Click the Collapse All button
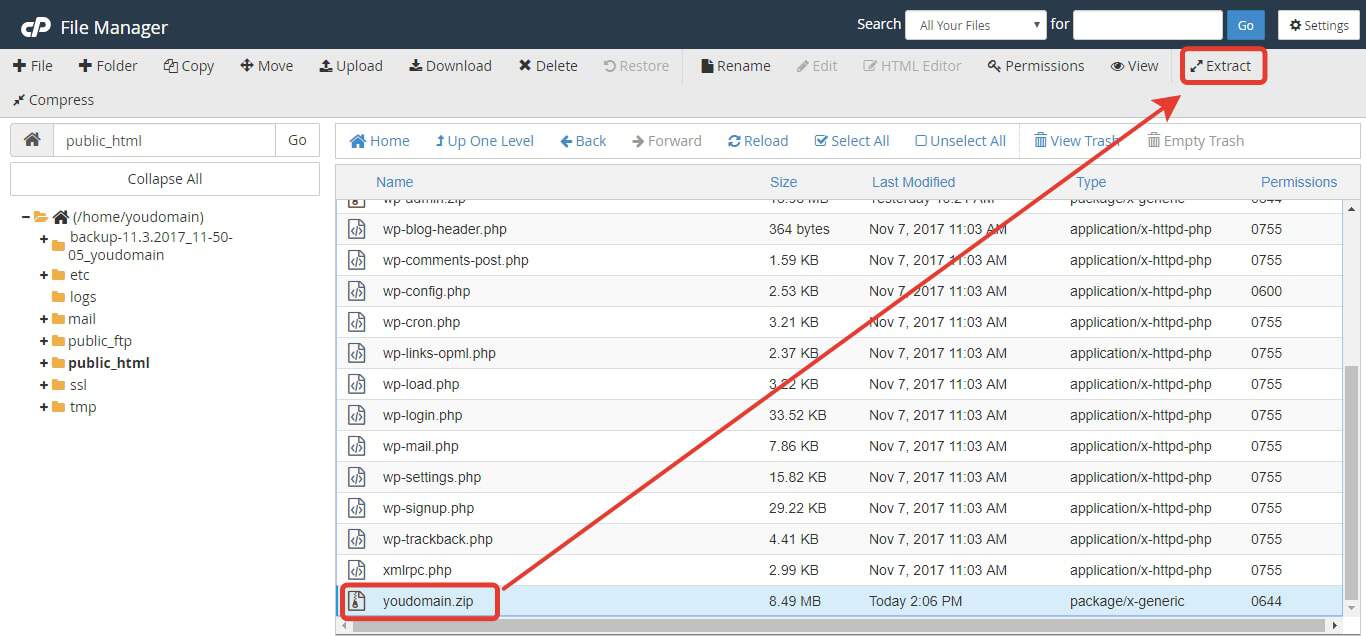Viewport: 1366px width, 636px height. (x=164, y=178)
